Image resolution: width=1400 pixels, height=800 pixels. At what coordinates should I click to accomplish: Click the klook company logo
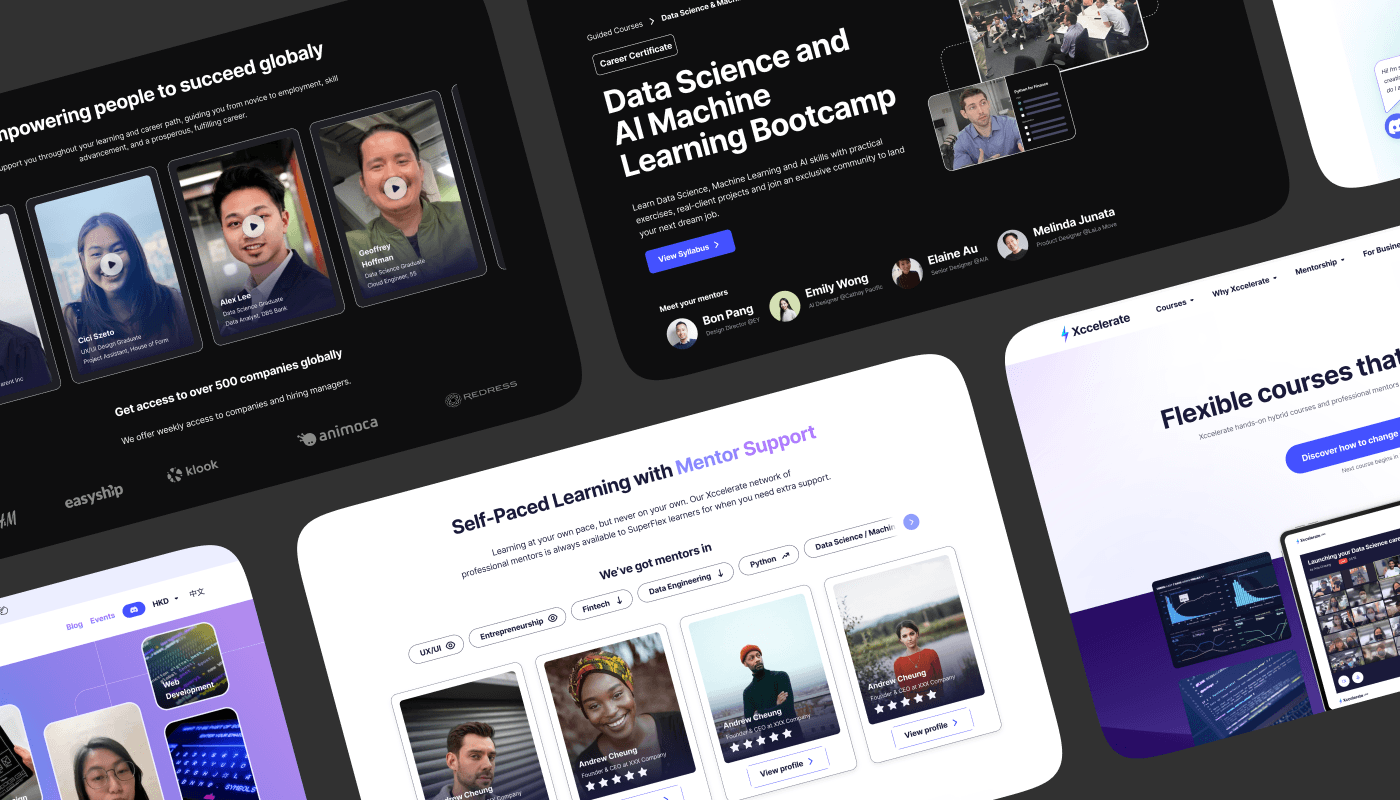point(192,470)
